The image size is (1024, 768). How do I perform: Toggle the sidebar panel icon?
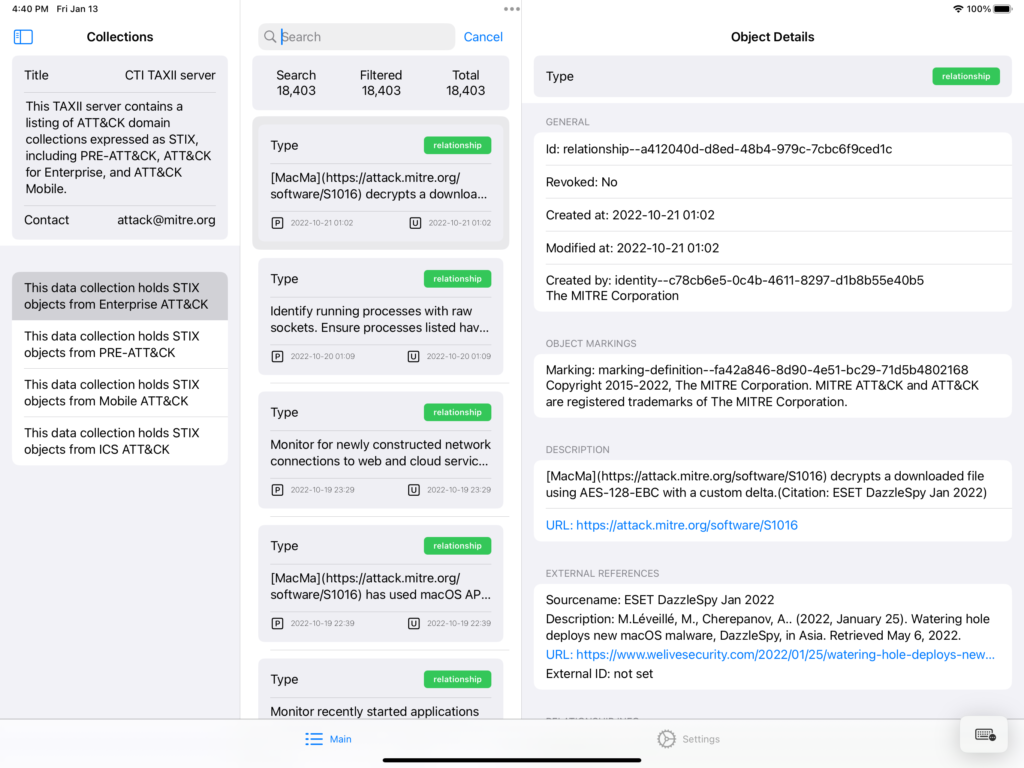tap(23, 37)
